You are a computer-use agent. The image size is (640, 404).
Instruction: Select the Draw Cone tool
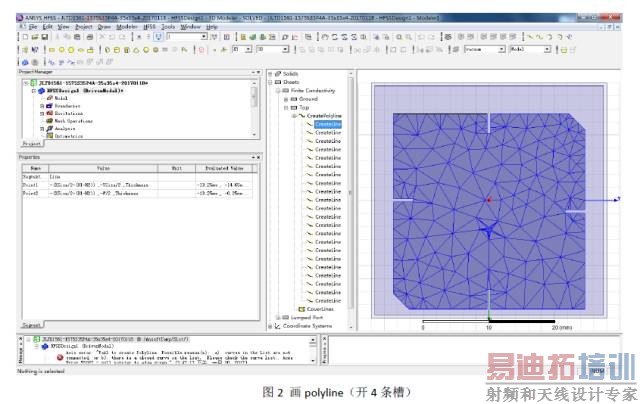point(136,50)
